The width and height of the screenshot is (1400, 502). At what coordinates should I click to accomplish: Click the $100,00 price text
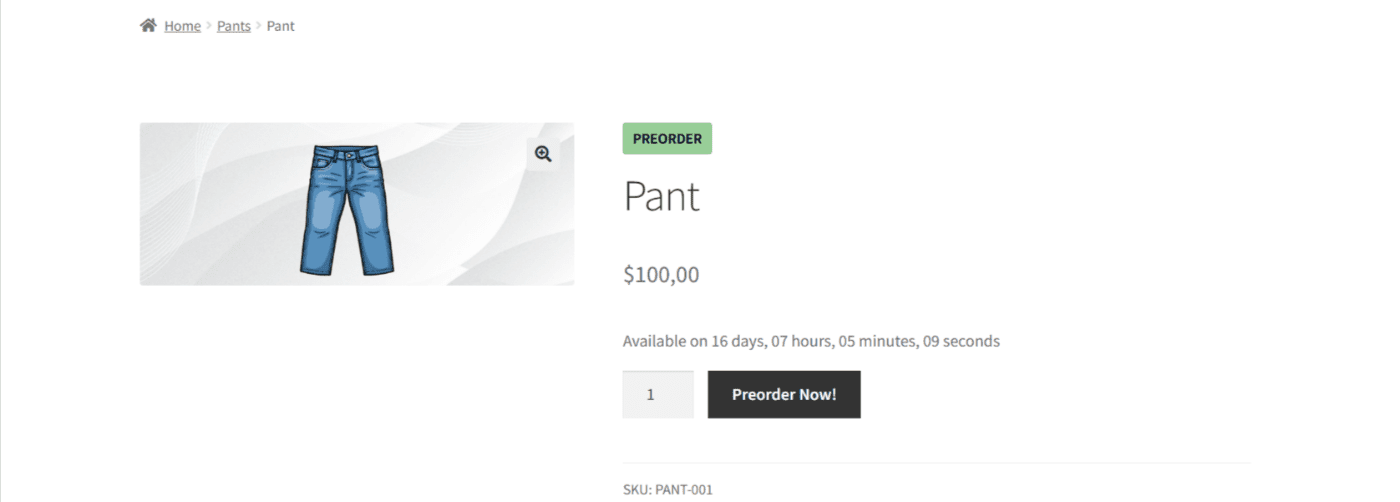point(661,274)
